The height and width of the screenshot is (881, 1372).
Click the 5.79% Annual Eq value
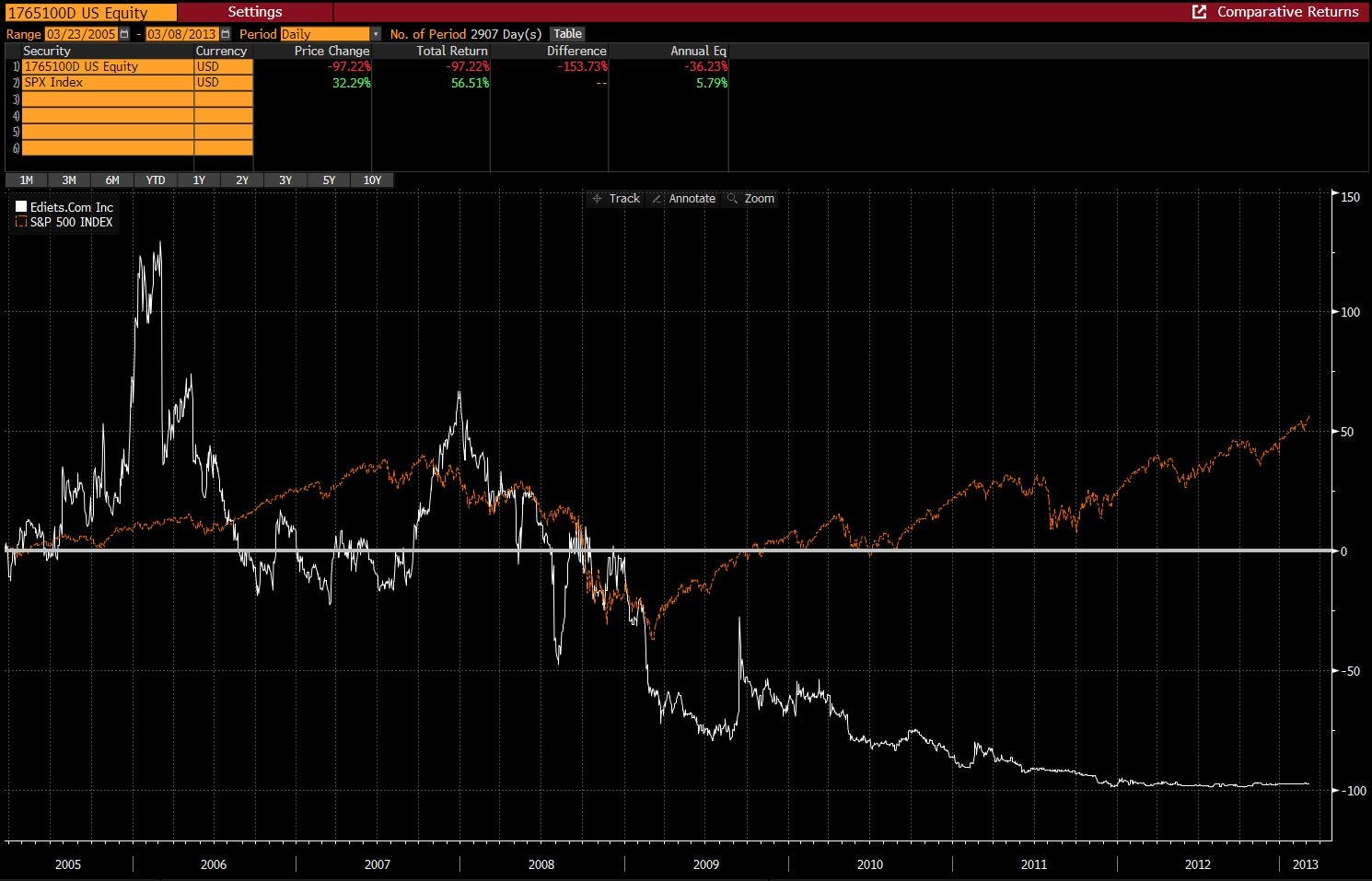[711, 83]
